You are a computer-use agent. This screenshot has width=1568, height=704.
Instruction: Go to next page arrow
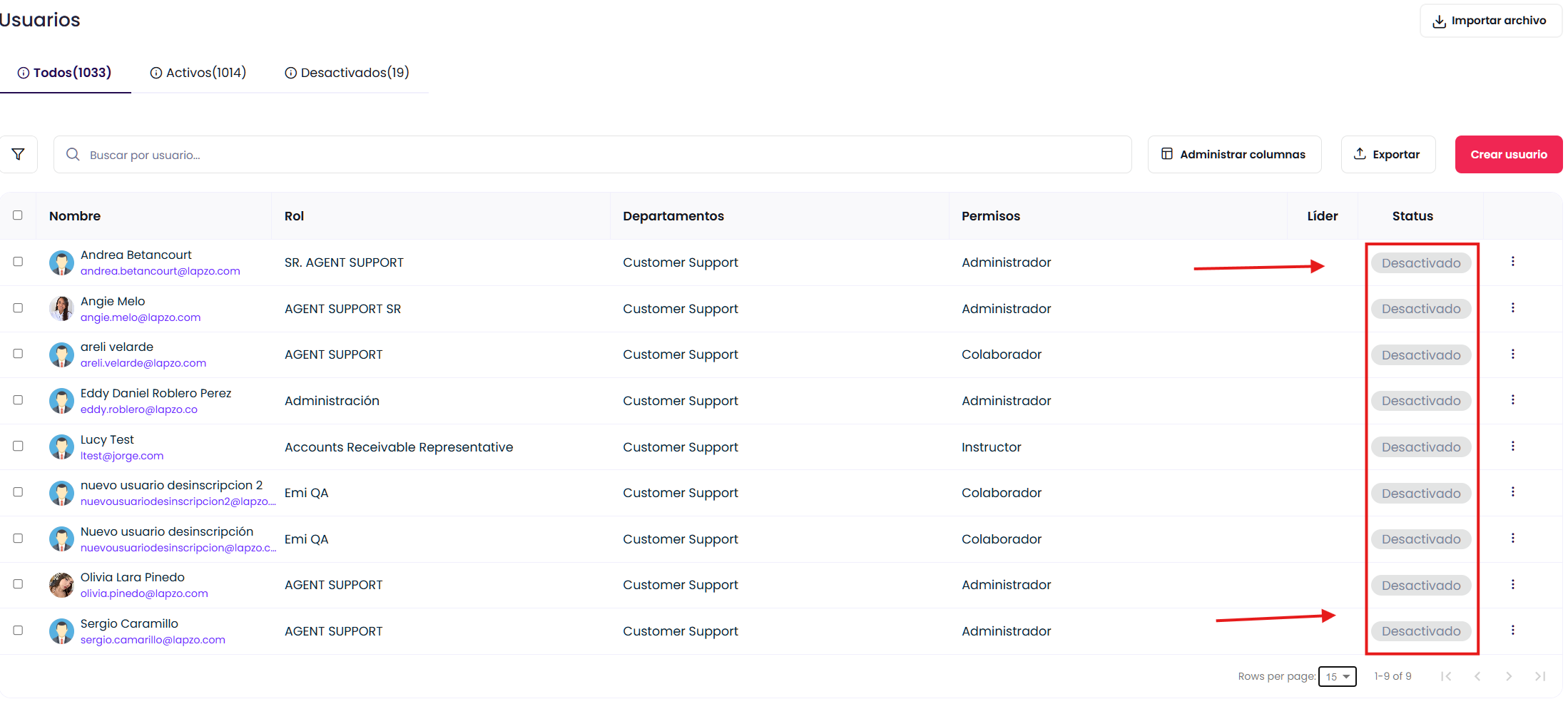tap(1509, 676)
